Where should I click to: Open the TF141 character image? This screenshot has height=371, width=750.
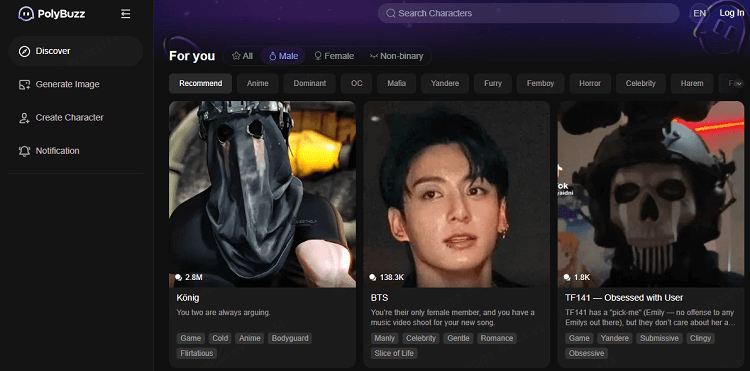[x=651, y=194]
